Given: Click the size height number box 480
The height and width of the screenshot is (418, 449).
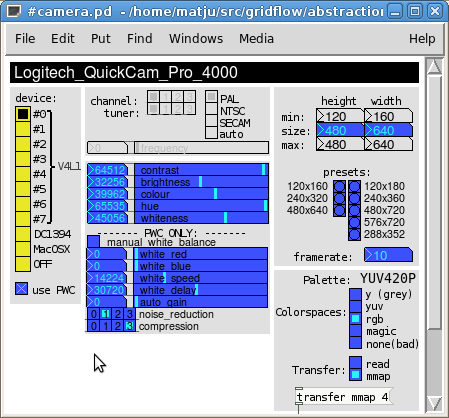Looking at the screenshot, I should 340,130.
